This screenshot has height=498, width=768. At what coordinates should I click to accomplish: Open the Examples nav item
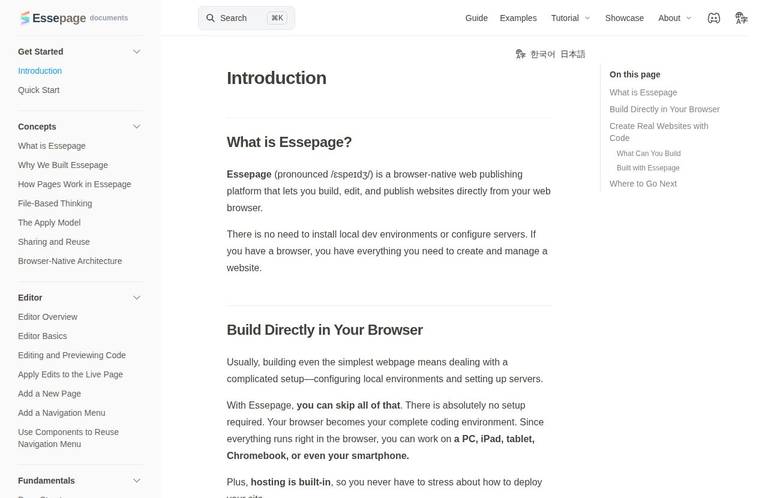pyautogui.click(x=518, y=18)
